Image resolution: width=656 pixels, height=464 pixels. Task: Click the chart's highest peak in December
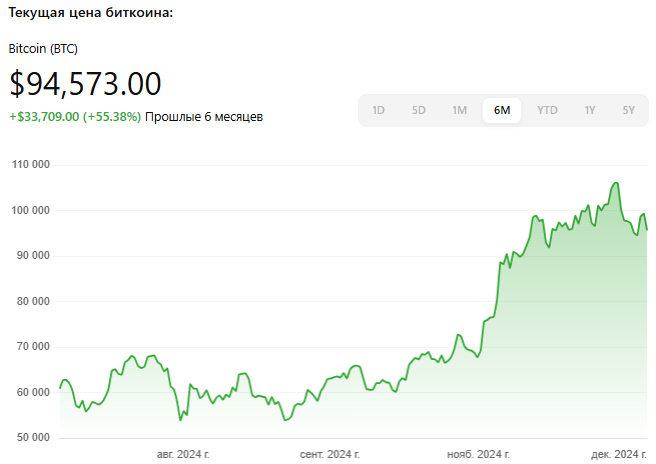point(616,183)
